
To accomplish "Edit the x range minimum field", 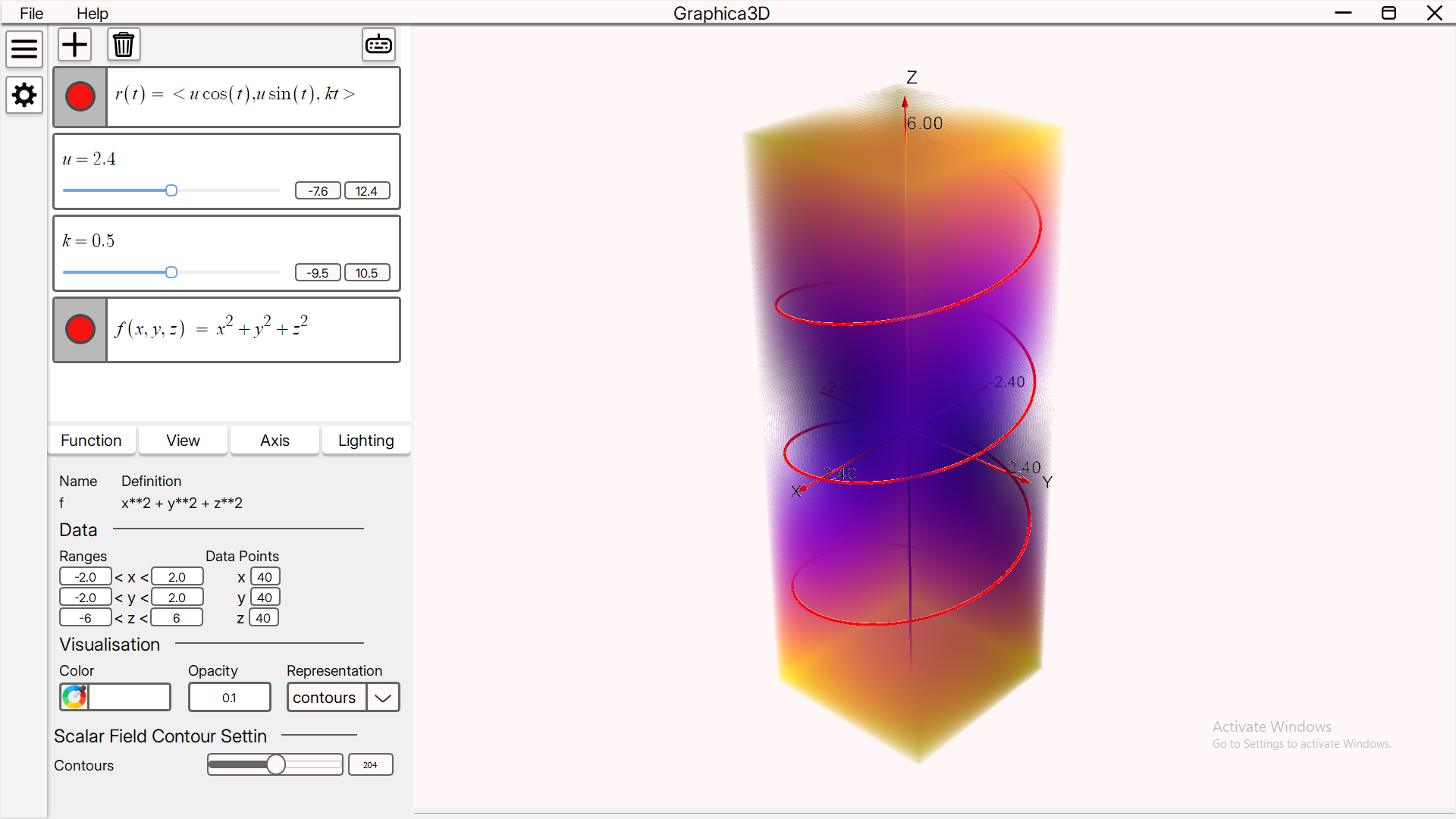I will [x=86, y=577].
